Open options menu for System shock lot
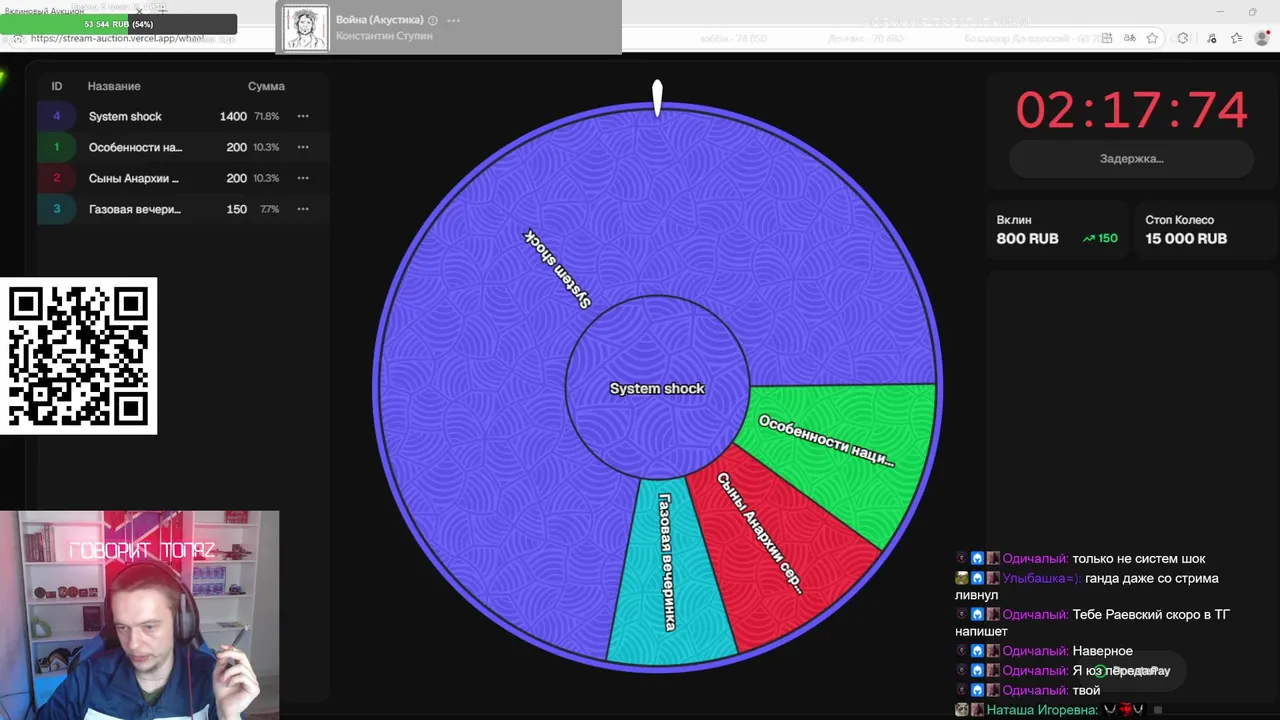Viewport: 1280px width, 720px height. coord(303,116)
